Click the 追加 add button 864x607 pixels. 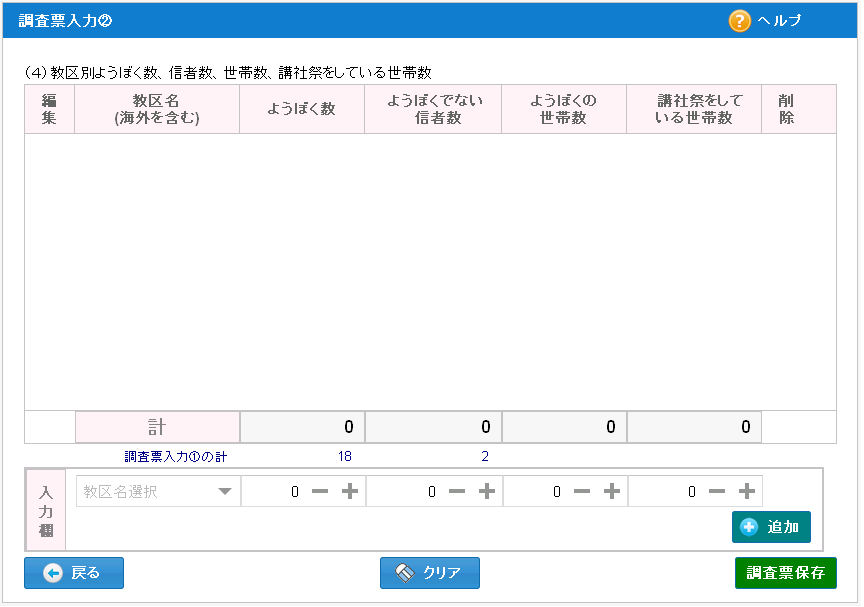coord(773,529)
